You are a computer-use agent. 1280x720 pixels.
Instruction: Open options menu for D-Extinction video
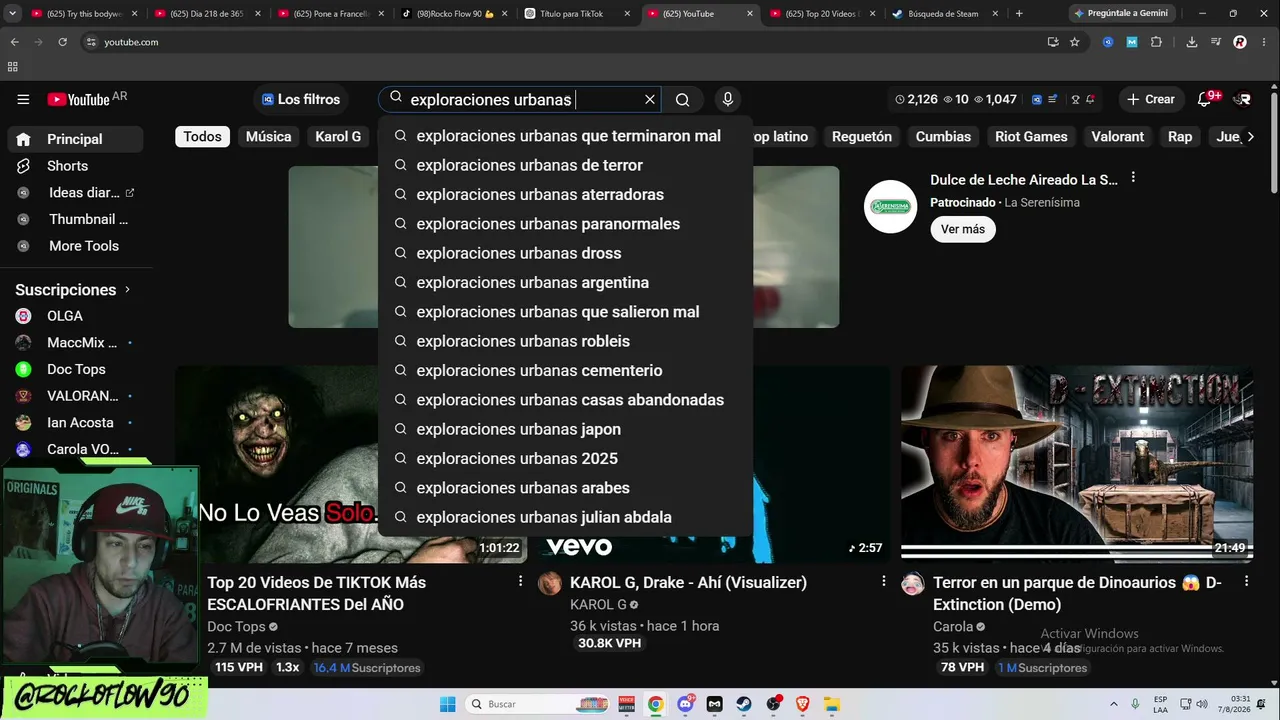point(1246,582)
